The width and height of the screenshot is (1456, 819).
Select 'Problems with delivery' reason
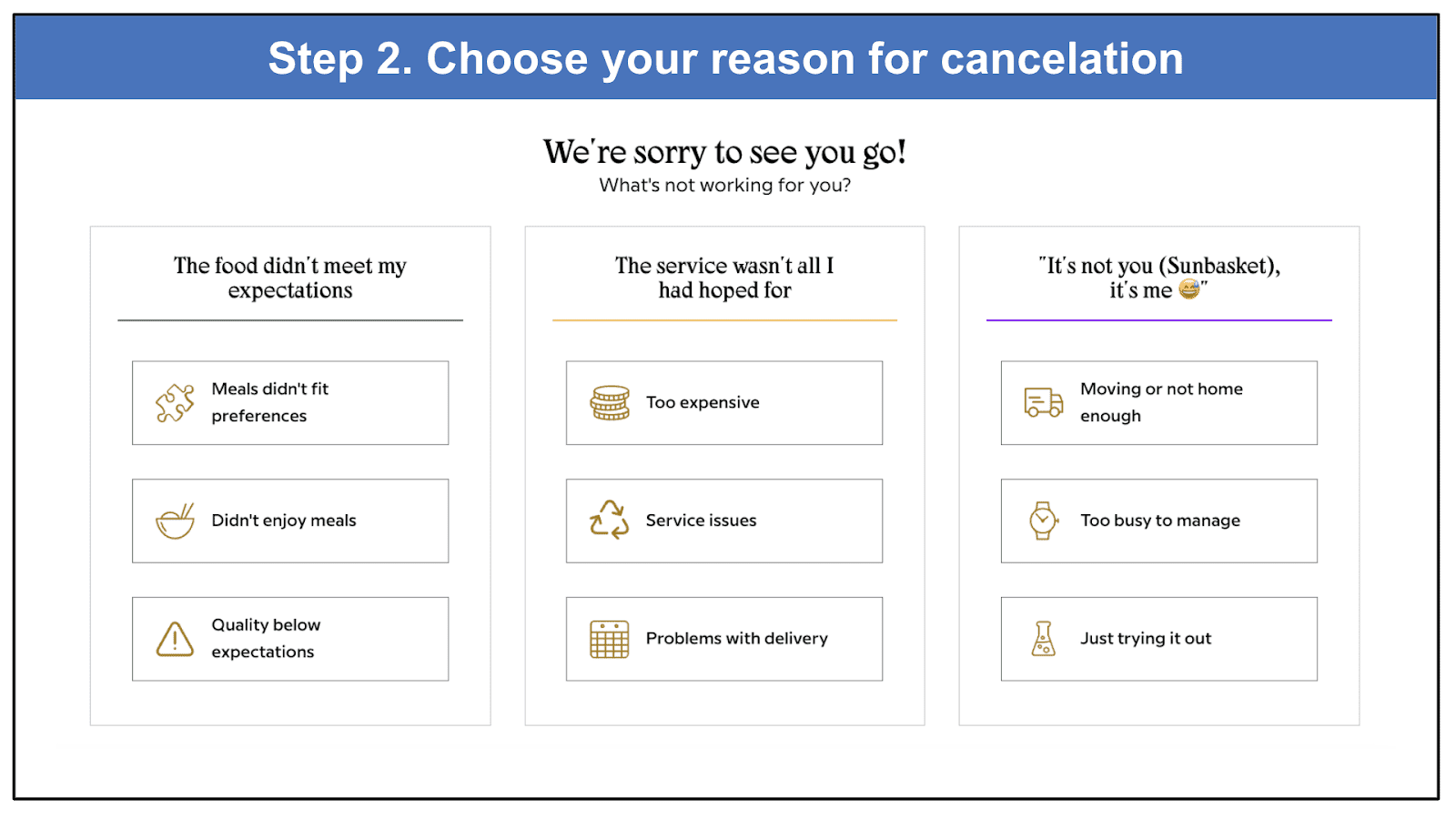(x=724, y=639)
